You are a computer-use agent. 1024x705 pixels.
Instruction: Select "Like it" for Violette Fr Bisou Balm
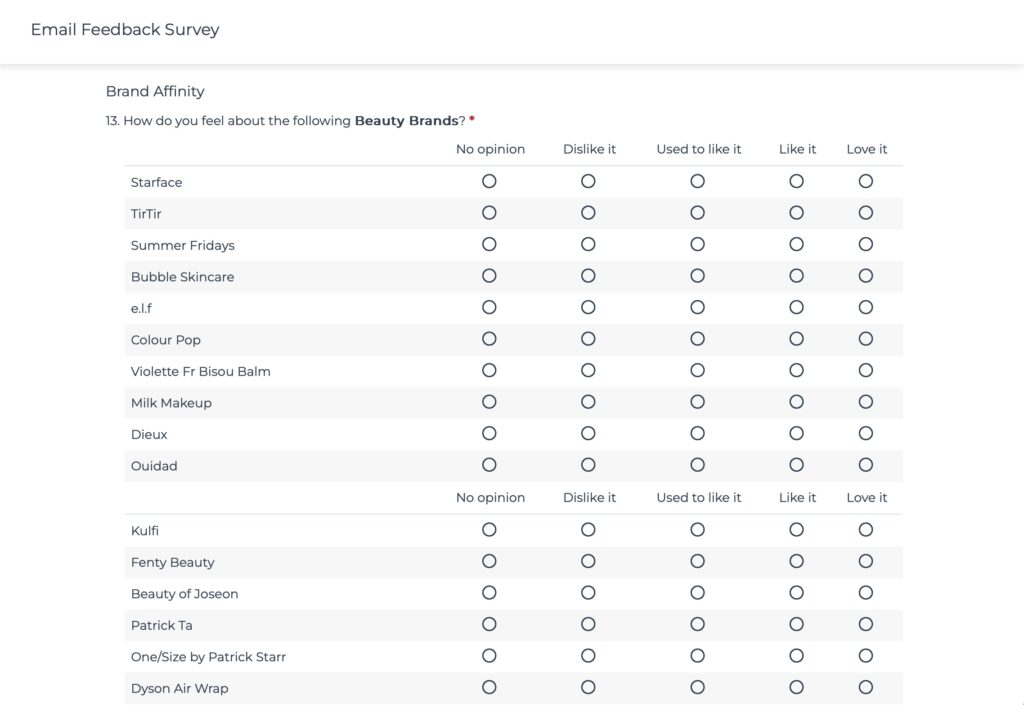pyautogui.click(x=796, y=370)
